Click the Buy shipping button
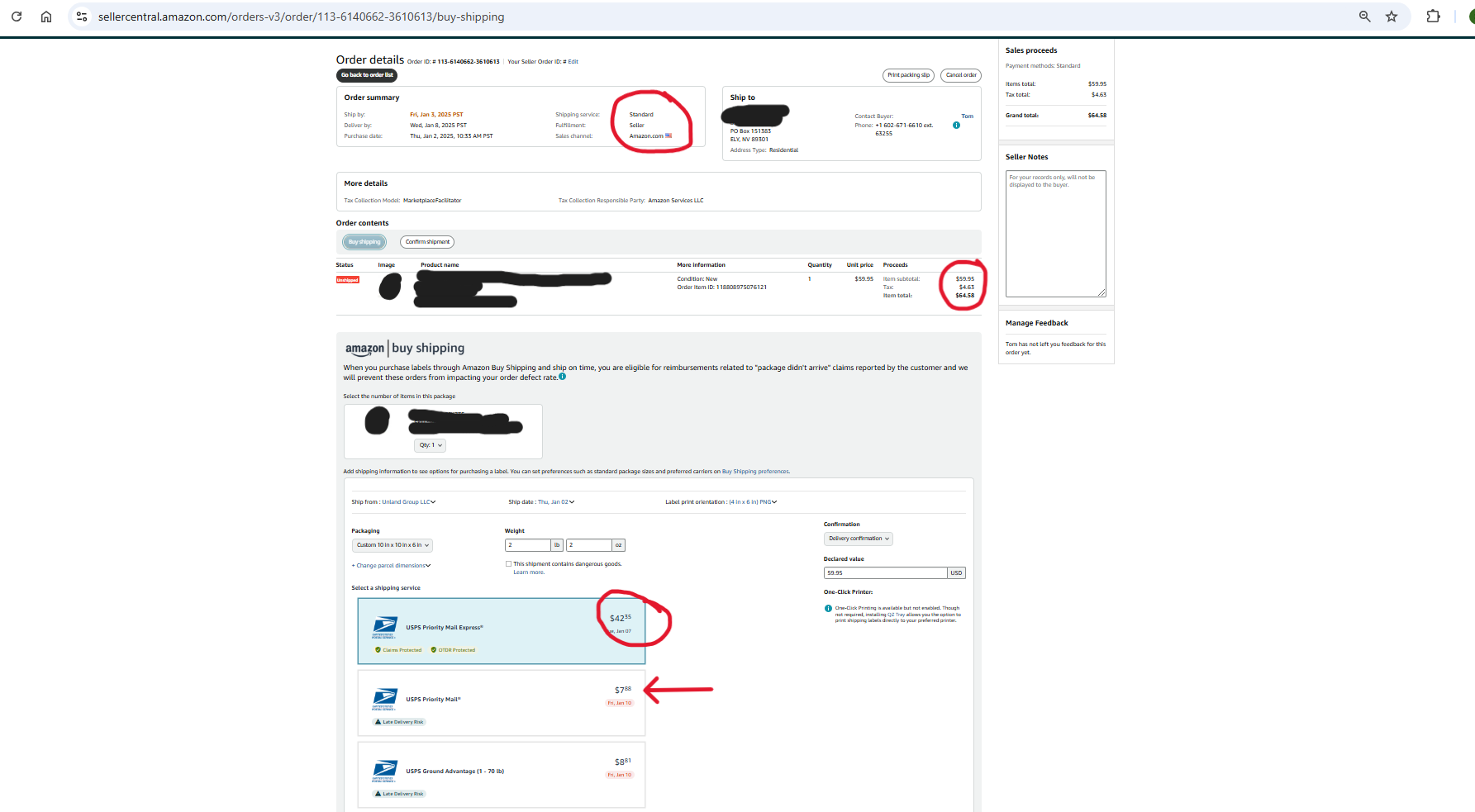Image resolution: width=1475 pixels, height=812 pixels. point(364,242)
